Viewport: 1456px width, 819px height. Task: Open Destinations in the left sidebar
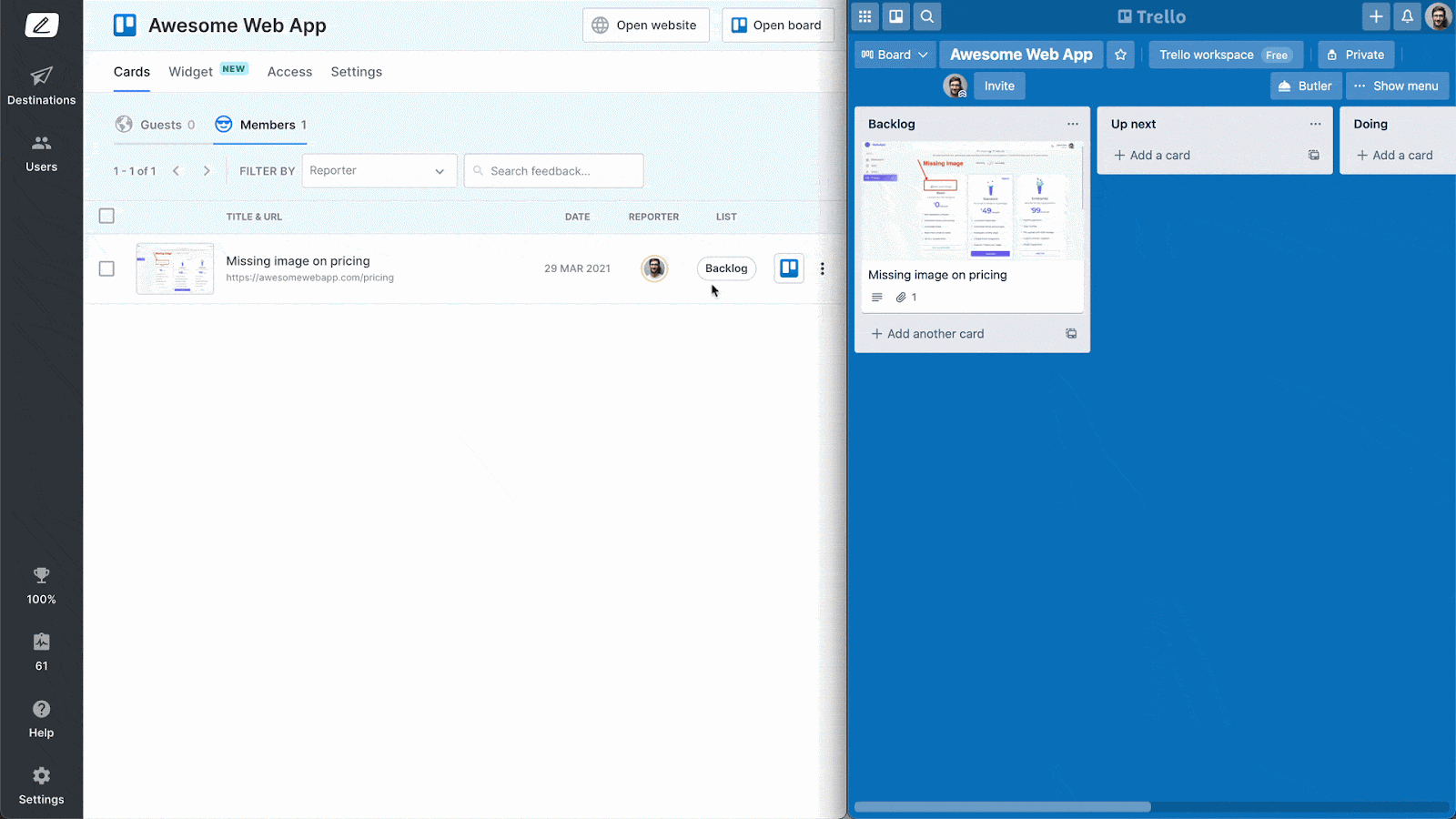(42, 86)
